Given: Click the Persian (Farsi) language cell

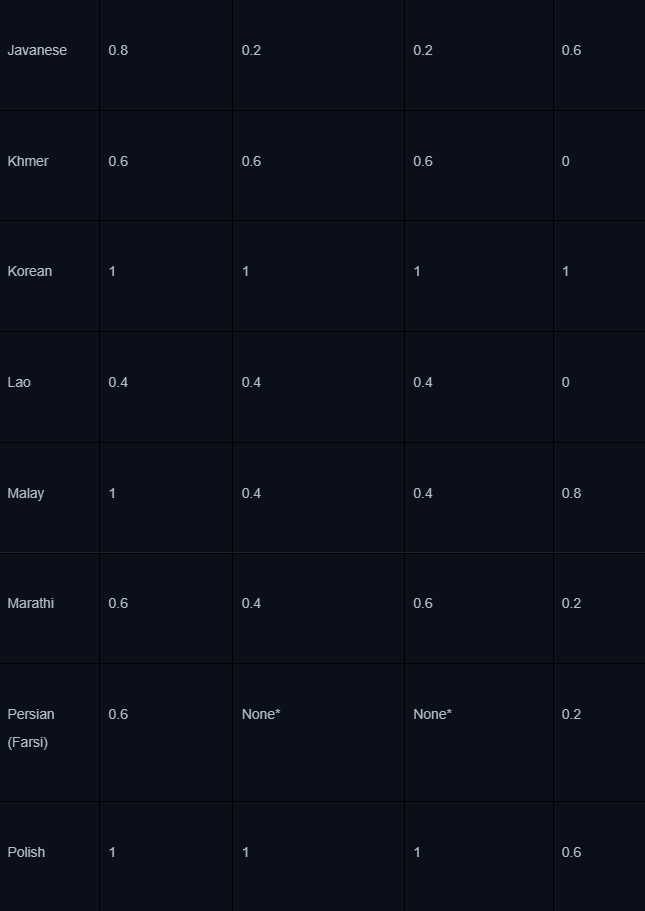Looking at the screenshot, I should (31, 728).
